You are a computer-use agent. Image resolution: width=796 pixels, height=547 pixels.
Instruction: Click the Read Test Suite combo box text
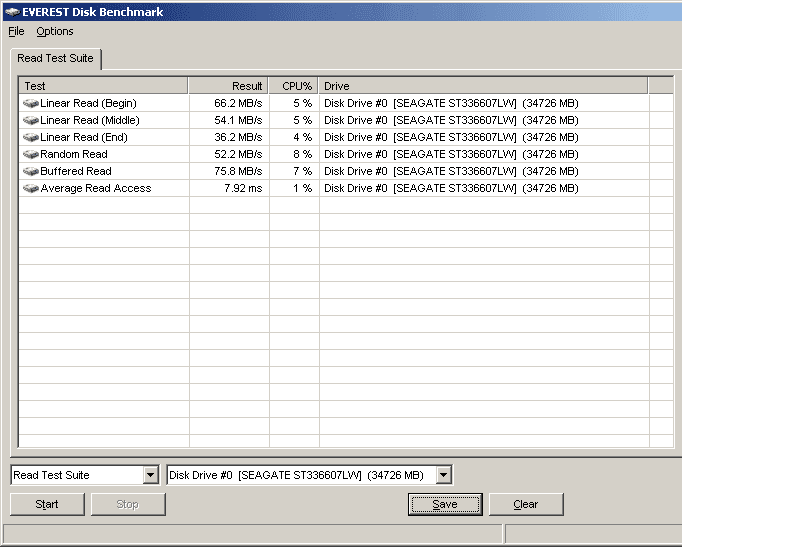51,475
